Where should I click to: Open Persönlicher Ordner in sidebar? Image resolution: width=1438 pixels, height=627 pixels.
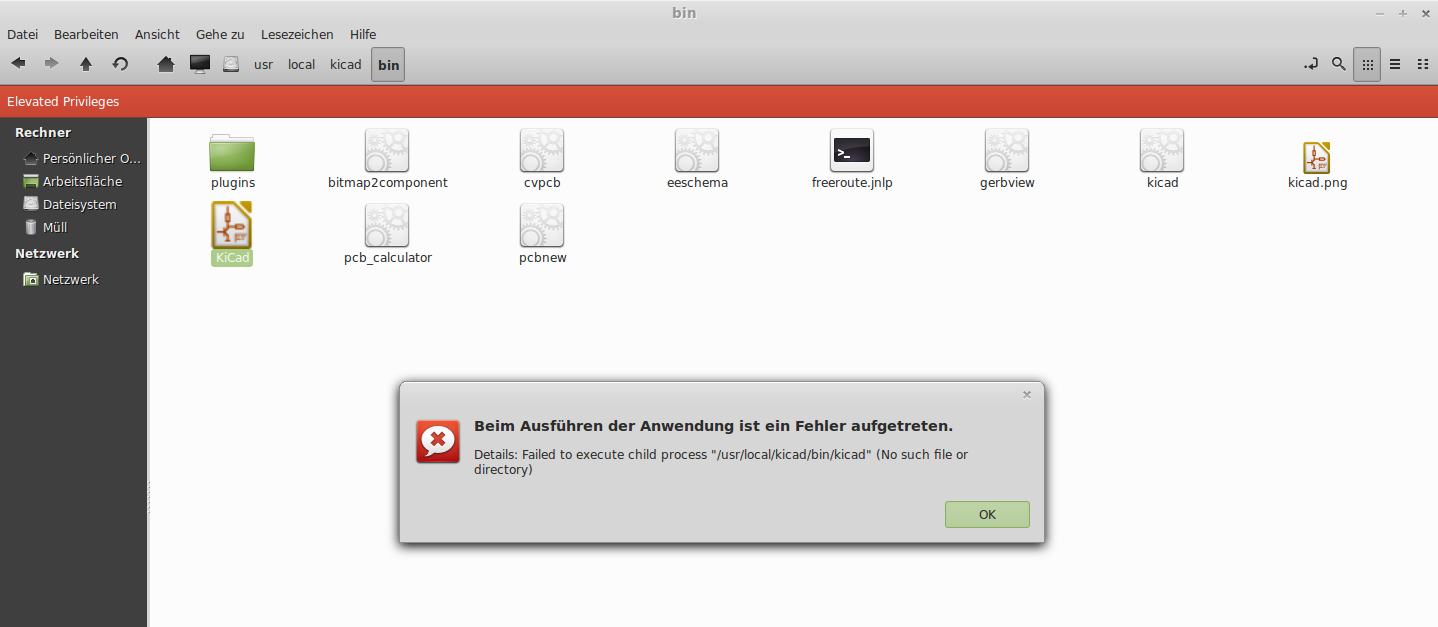pos(82,158)
